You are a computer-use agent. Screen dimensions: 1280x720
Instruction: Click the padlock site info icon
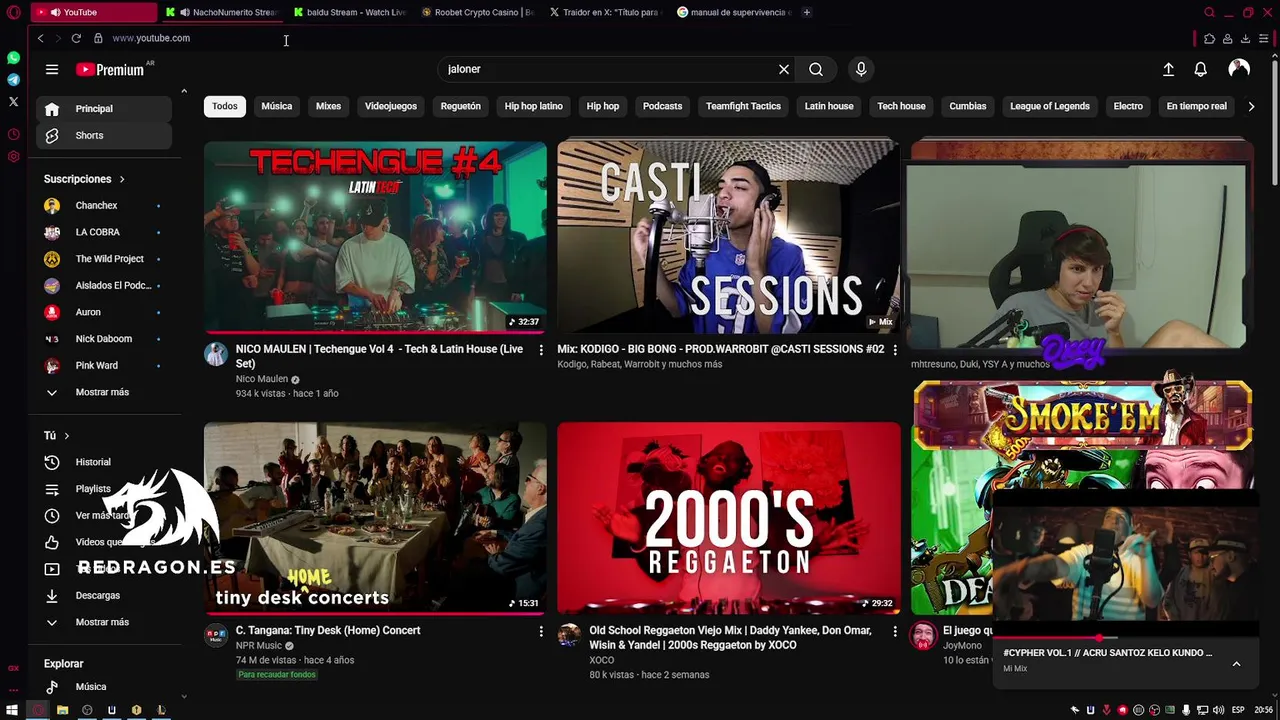(x=98, y=38)
